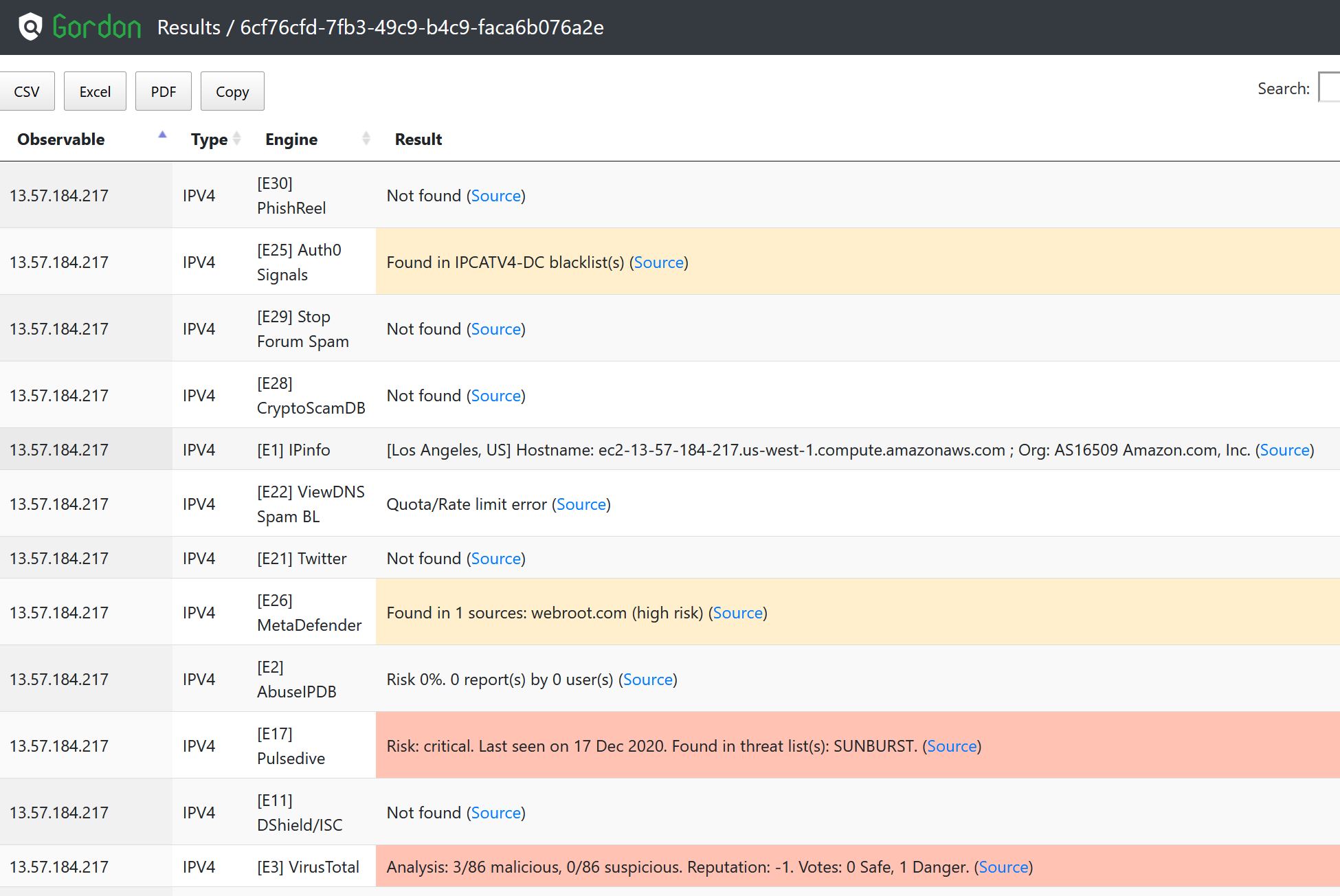Open Source link in IPinfo row
This screenshot has width=1340, height=896.
pos(1285,450)
